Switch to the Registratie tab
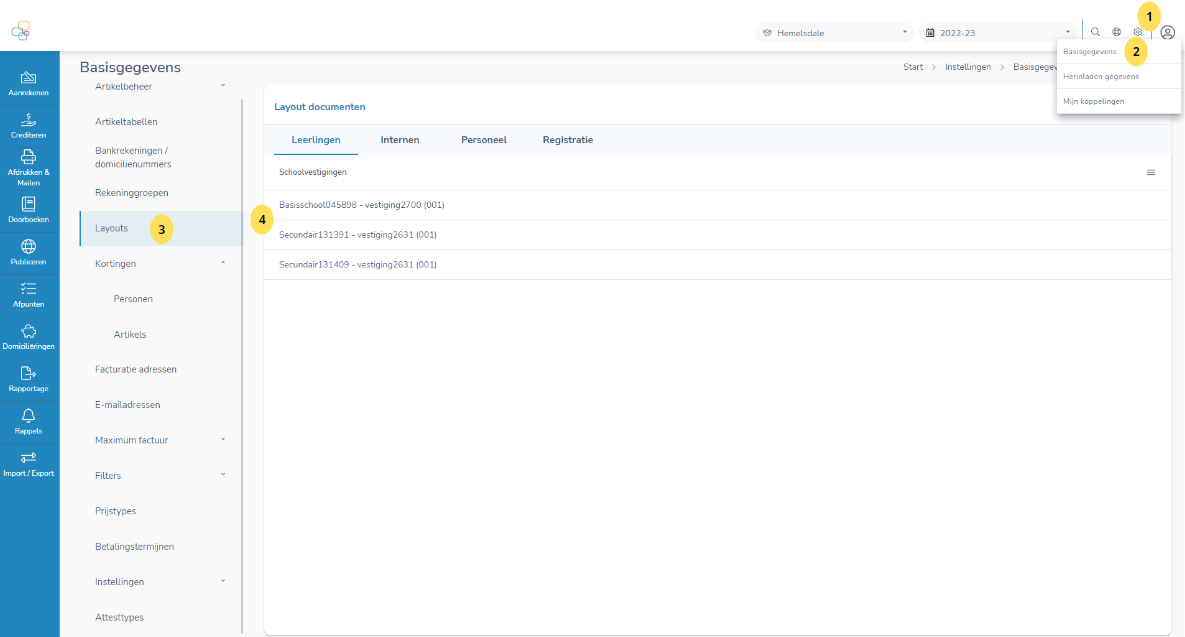The image size is (1185, 637). click(568, 140)
